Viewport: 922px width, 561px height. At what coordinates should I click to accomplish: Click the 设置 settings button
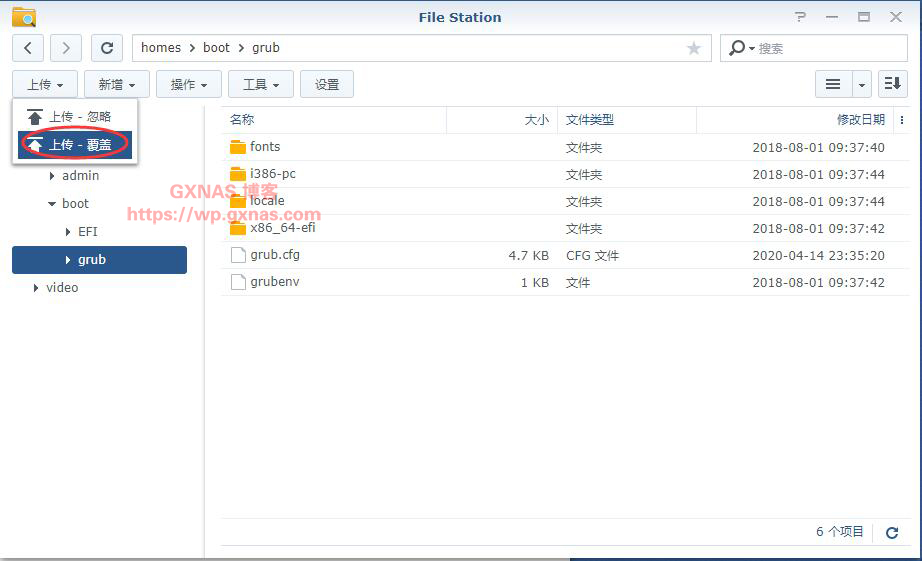pos(327,84)
